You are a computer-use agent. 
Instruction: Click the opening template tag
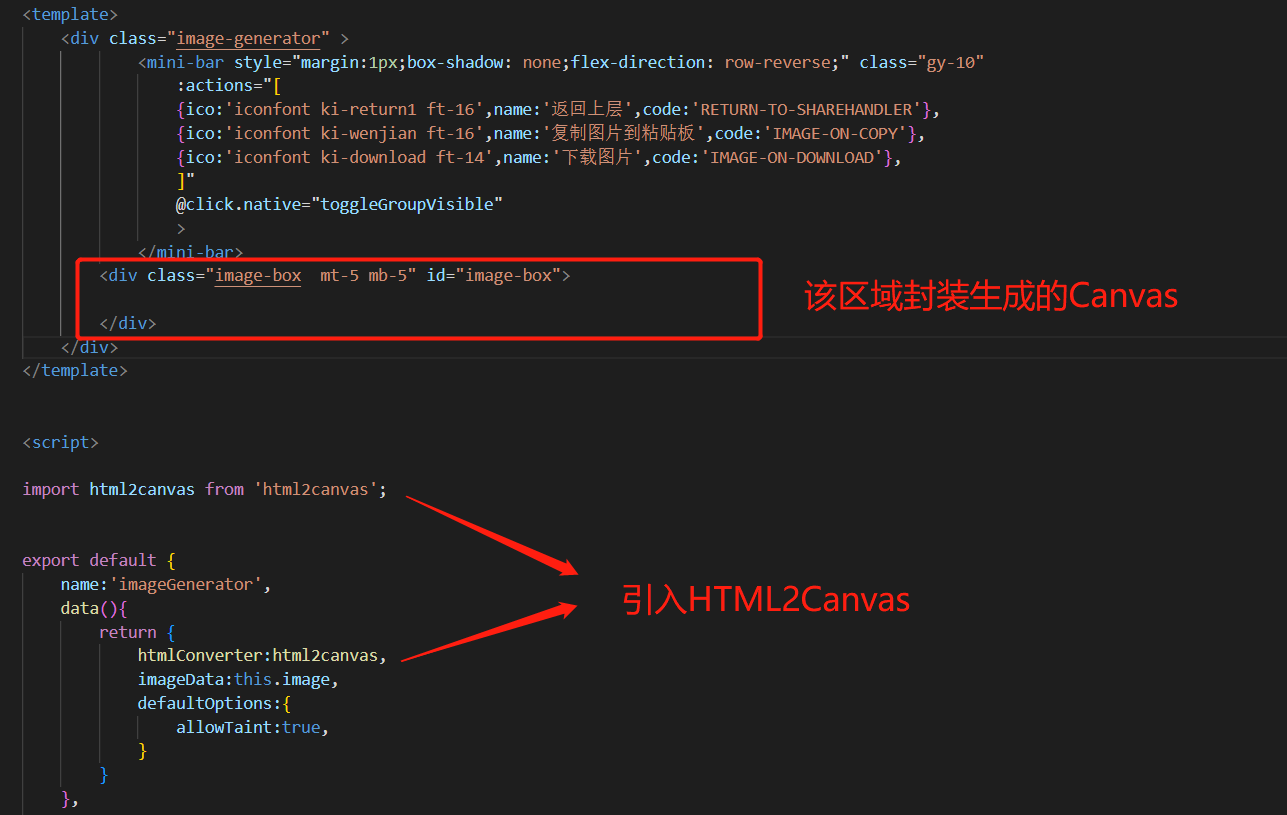[68, 14]
